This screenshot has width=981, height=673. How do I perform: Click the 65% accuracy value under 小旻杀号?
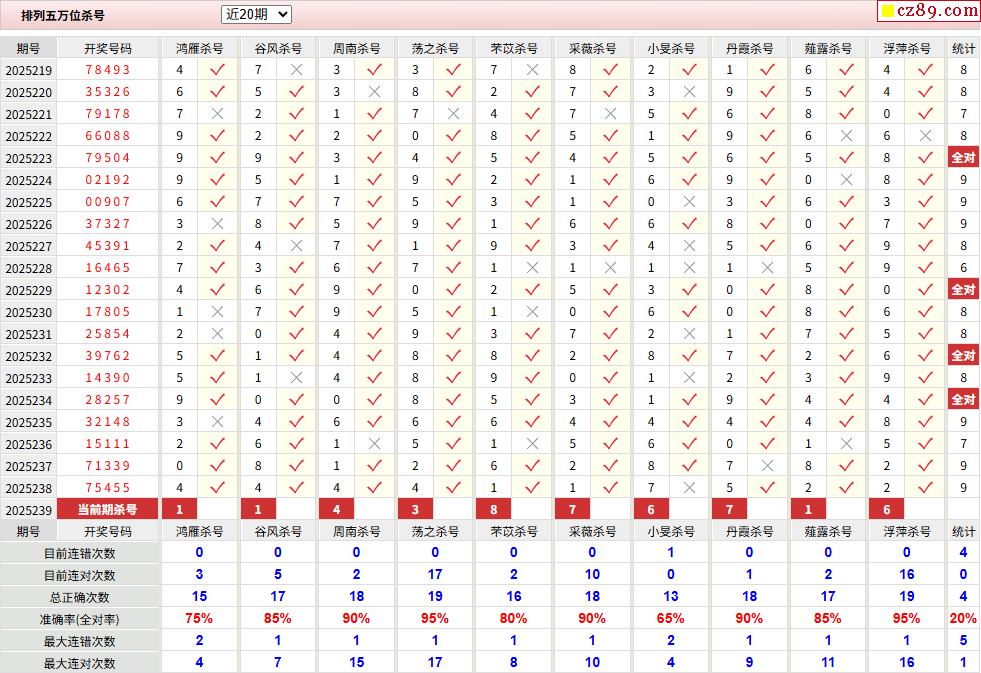(671, 619)
